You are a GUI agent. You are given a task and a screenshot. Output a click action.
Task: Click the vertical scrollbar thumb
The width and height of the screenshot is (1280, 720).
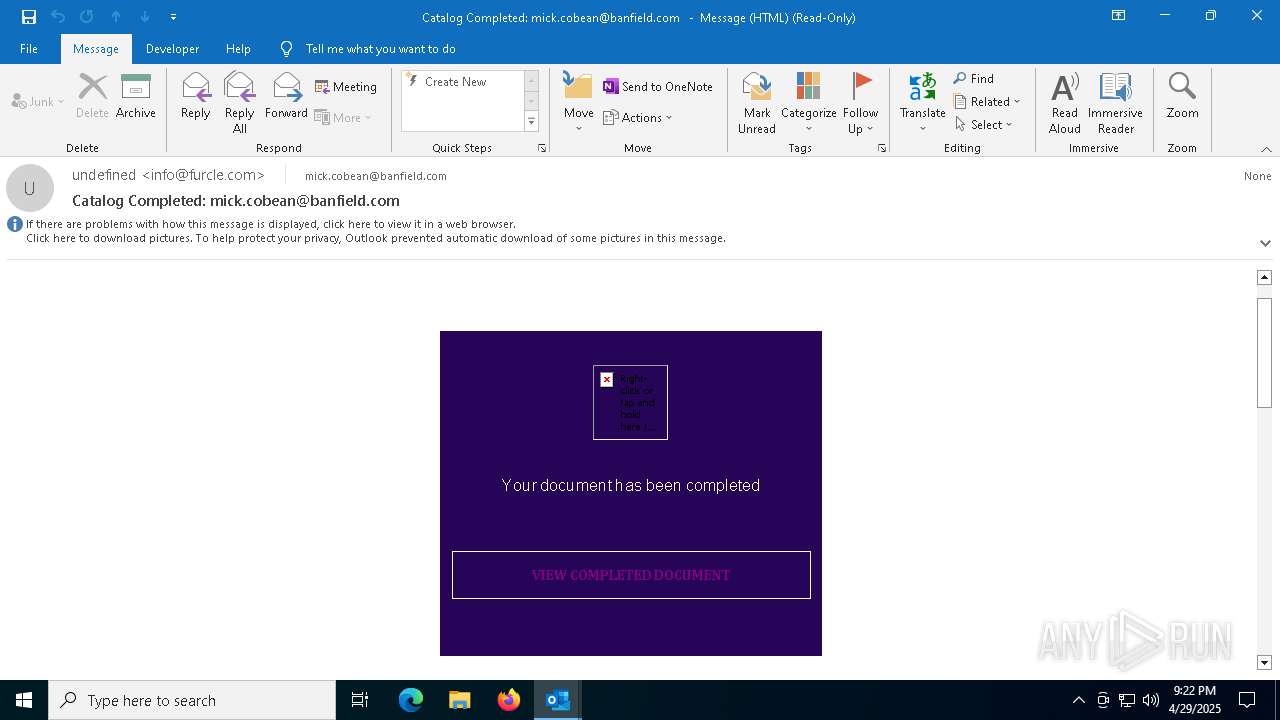(x=1264, y=352)
